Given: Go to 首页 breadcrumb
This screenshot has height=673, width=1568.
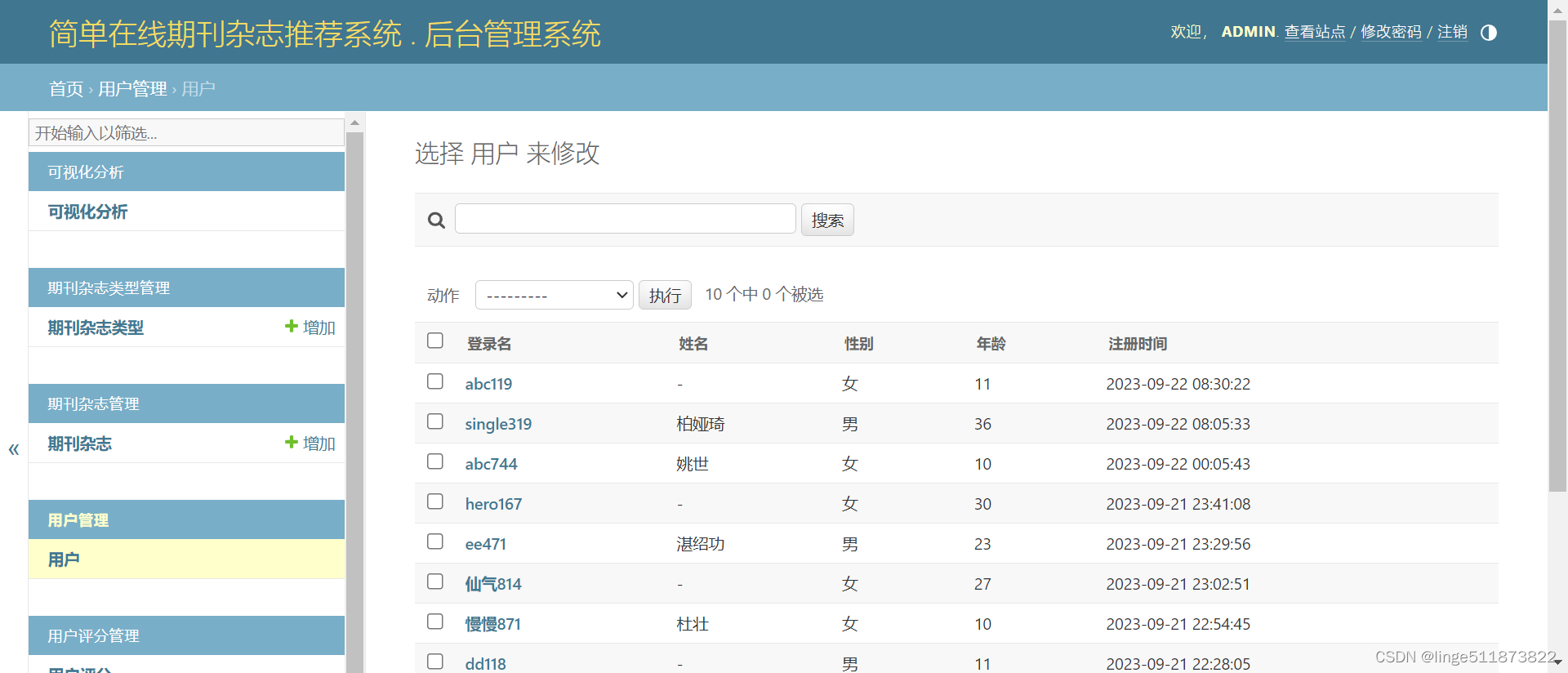Looking at the screenshot, I should point(66,88).
